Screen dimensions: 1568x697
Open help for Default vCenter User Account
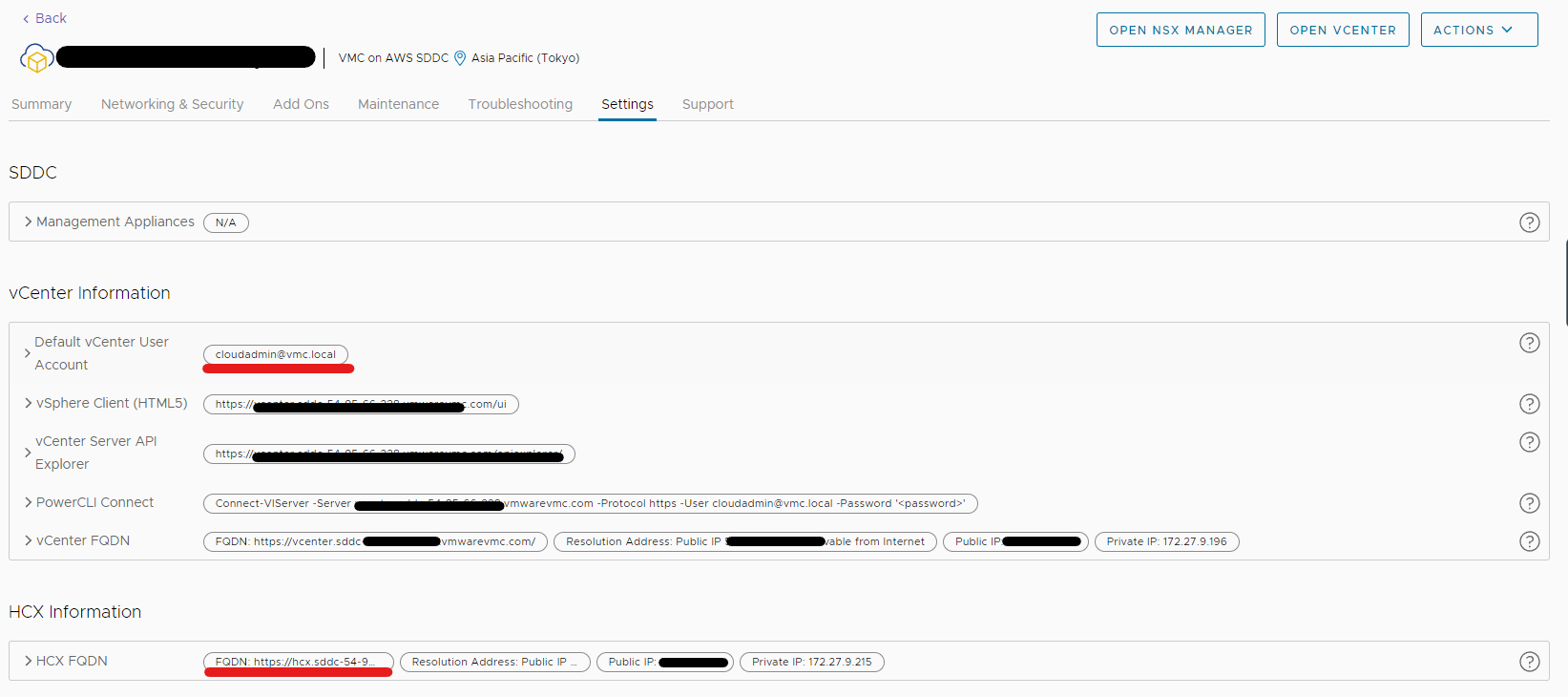coord(1529,343)
